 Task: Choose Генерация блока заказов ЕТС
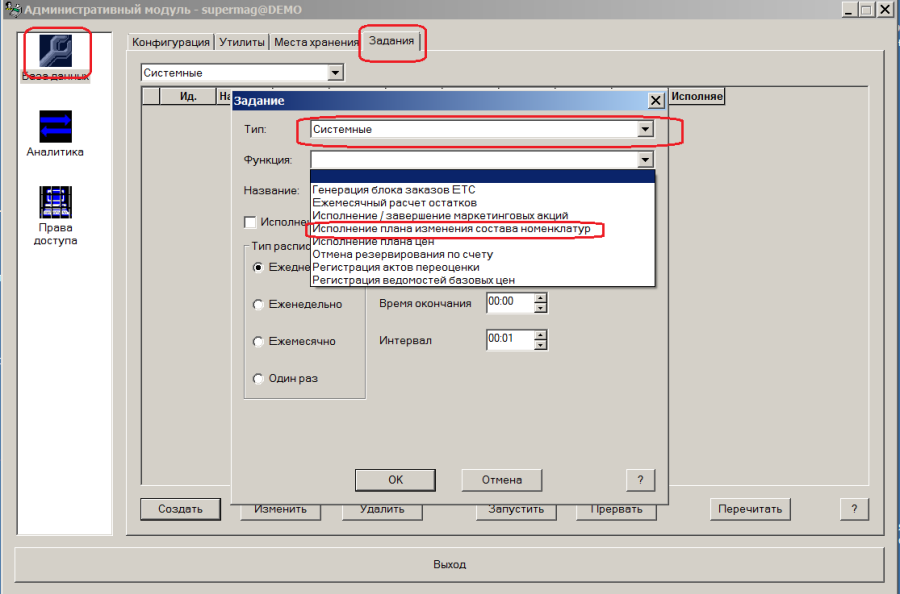(x=482, y=189)
